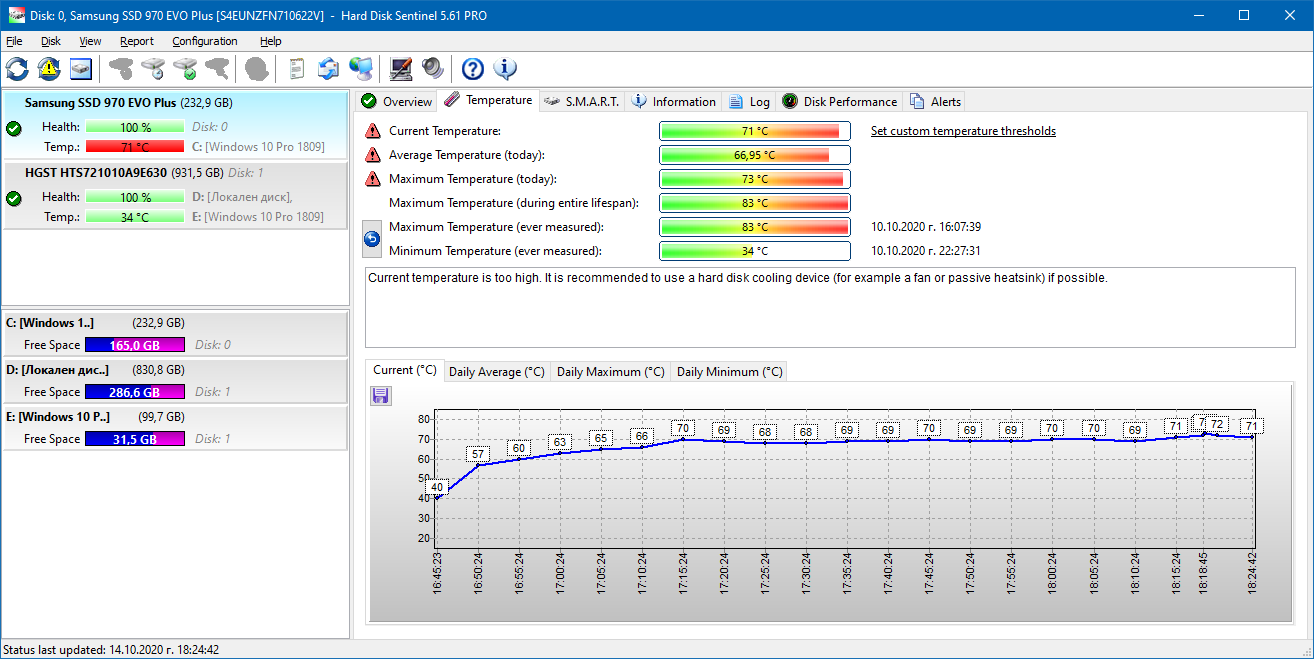Click Set custom temperature thresholds link
The width and height of the screenshot is (1314, 659).
(962, 131)
